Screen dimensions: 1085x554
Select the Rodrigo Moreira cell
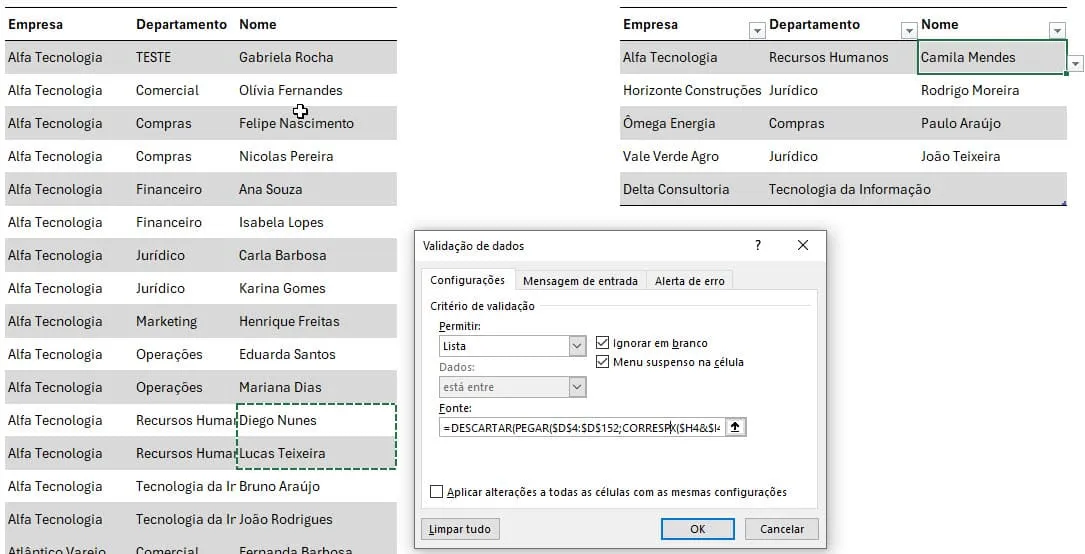(x=992, y=91)
